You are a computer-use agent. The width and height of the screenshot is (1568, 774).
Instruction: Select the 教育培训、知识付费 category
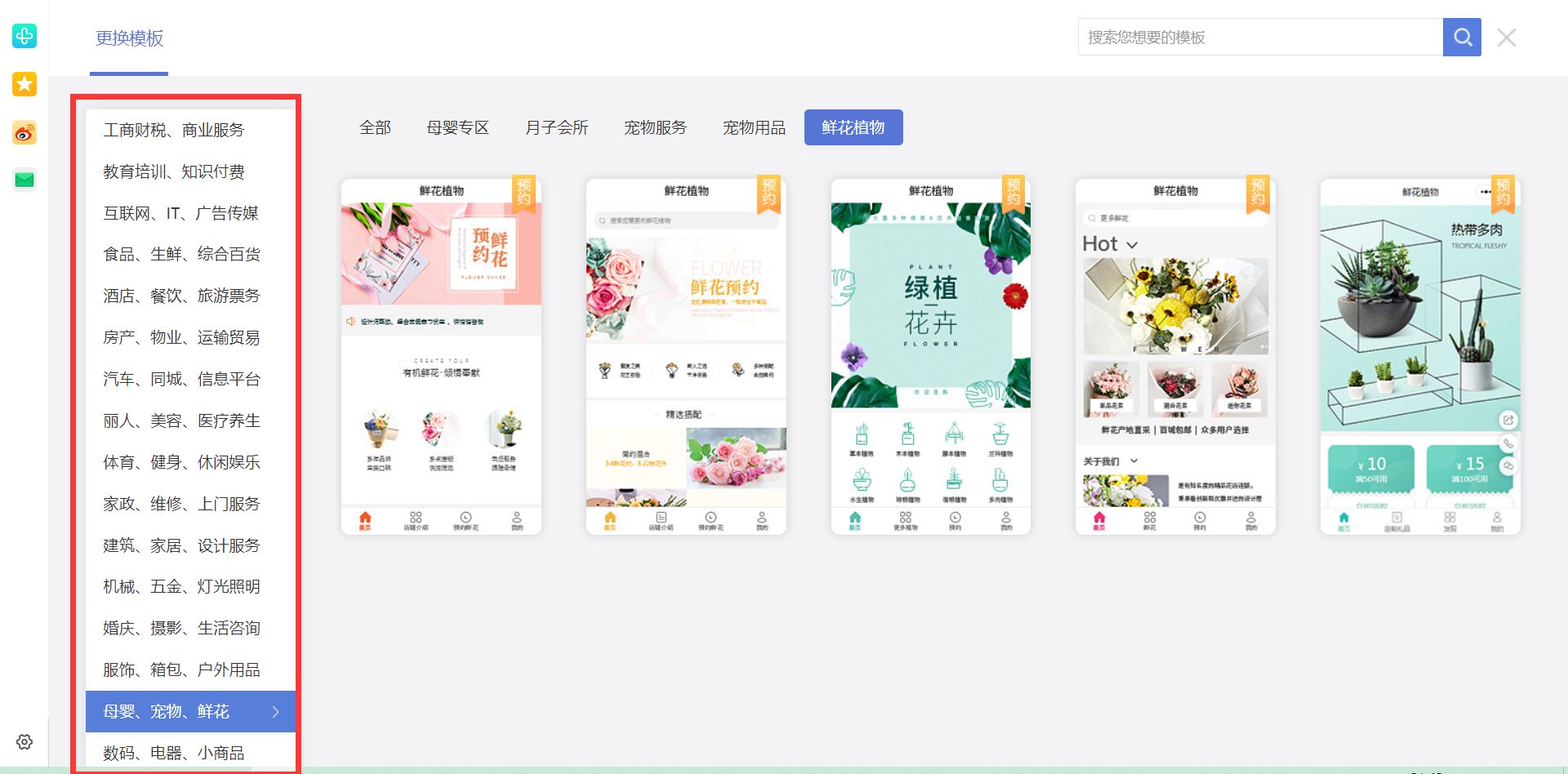point(176,171)
